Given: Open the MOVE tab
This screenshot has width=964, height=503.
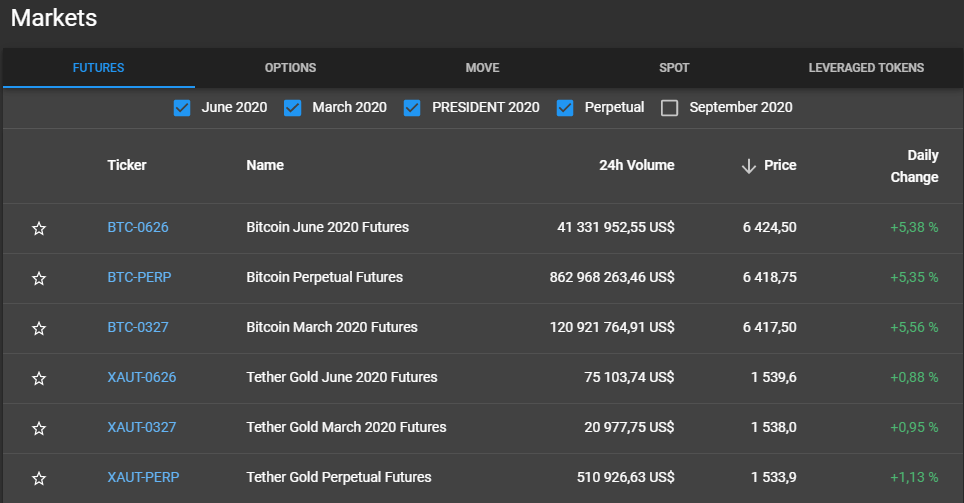Looking at the screenshot, I should coord(483,68).
